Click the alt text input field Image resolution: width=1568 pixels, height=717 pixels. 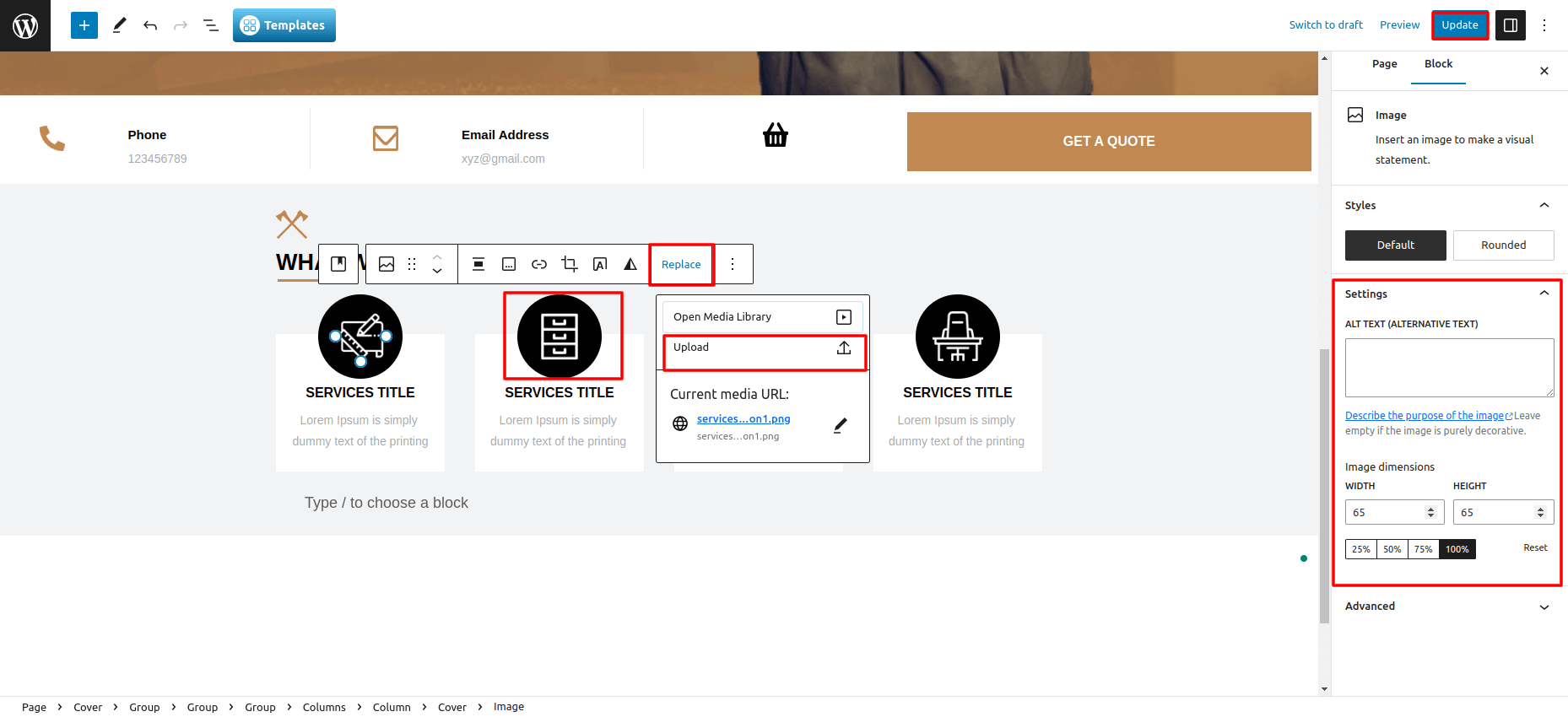(x=1448, y=368)
